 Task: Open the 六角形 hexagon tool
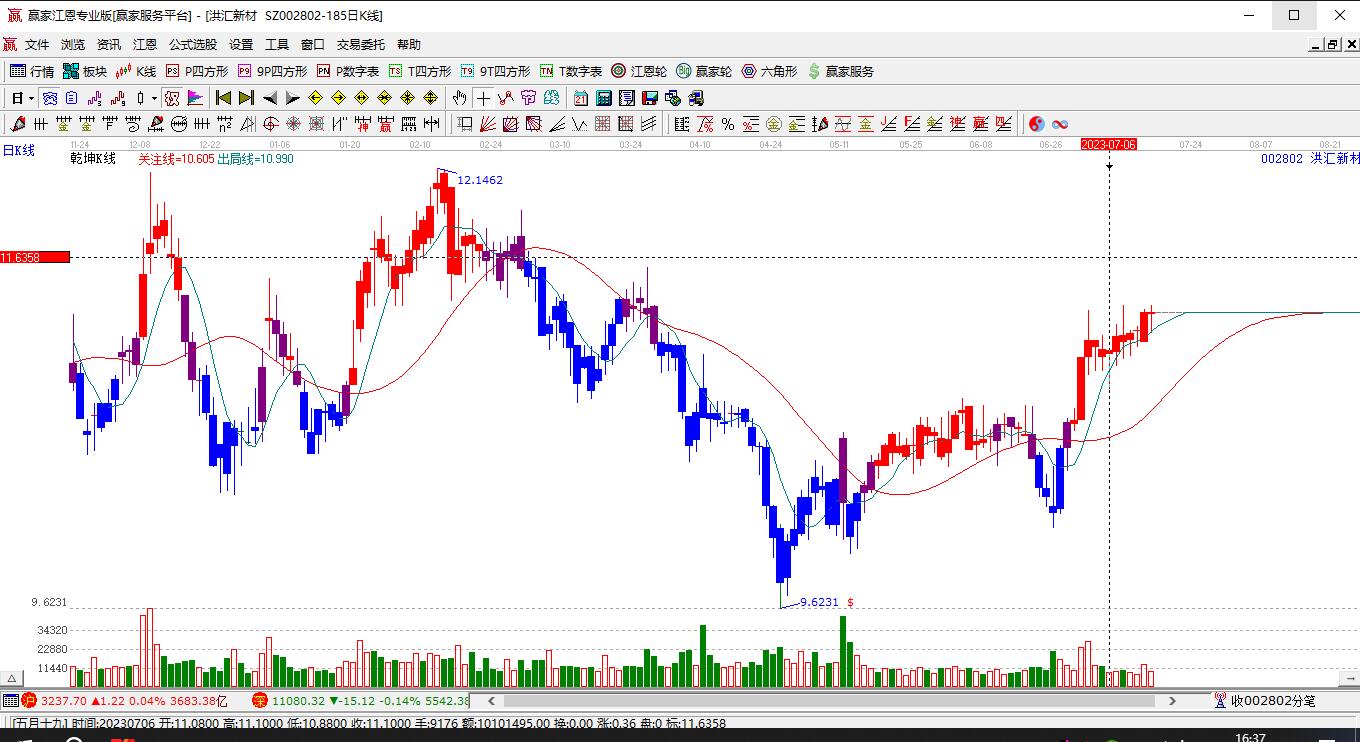[769, 71]
